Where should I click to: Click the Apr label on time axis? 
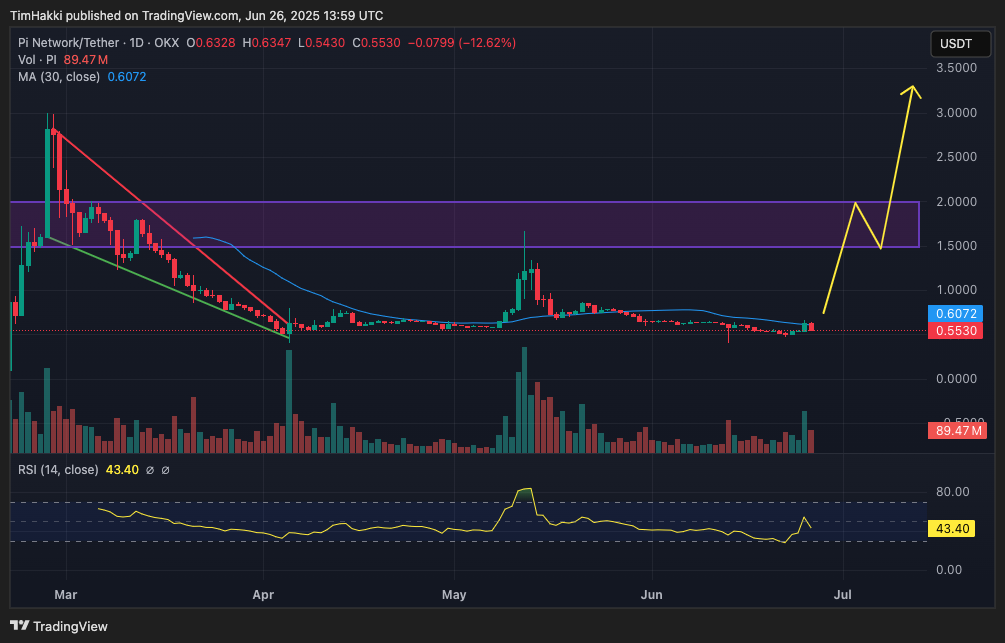click(263, 595)
